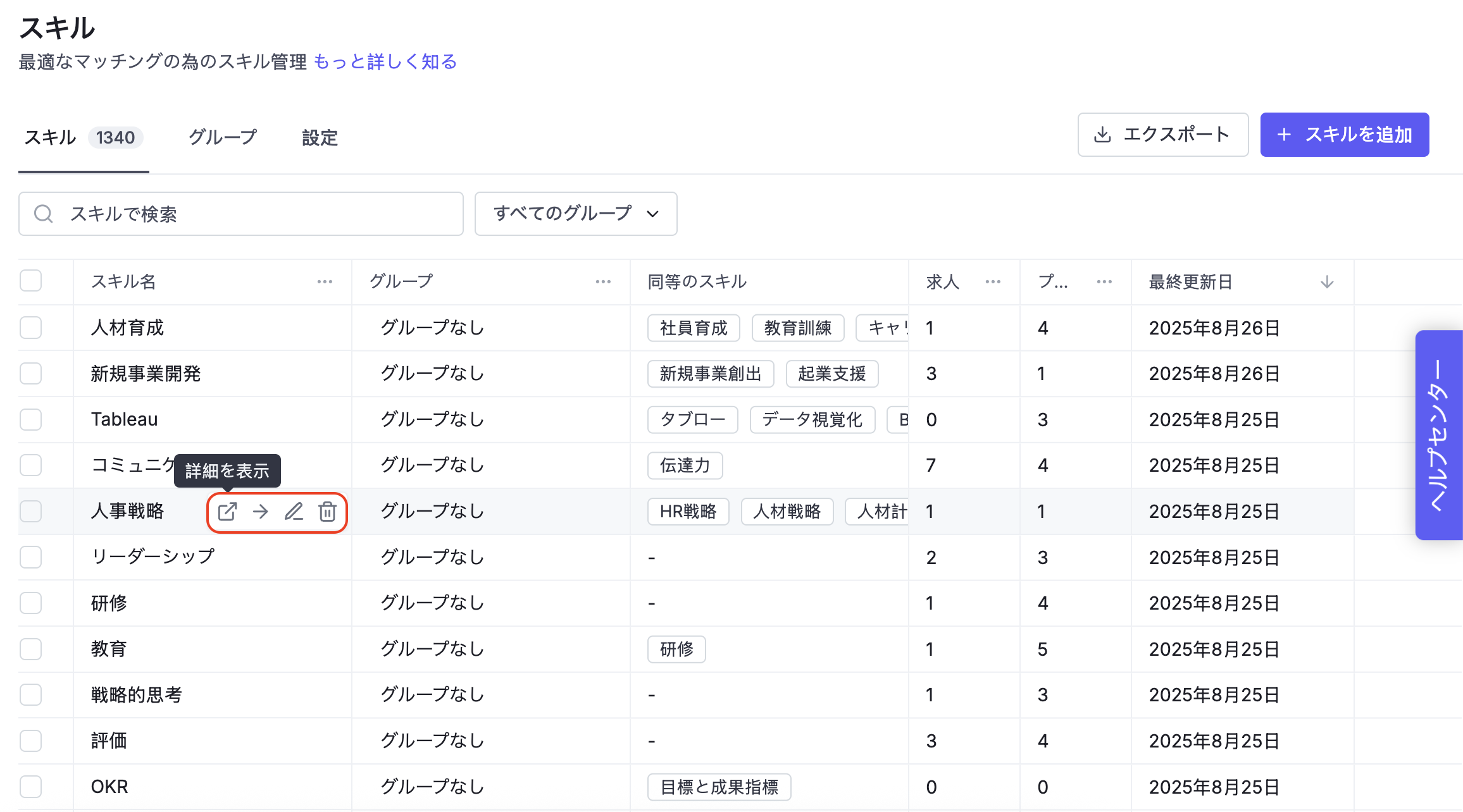Sort by 最終更新日 using the down arrow icon
The image size is (1463, 812).
(x=1327, y=282)
